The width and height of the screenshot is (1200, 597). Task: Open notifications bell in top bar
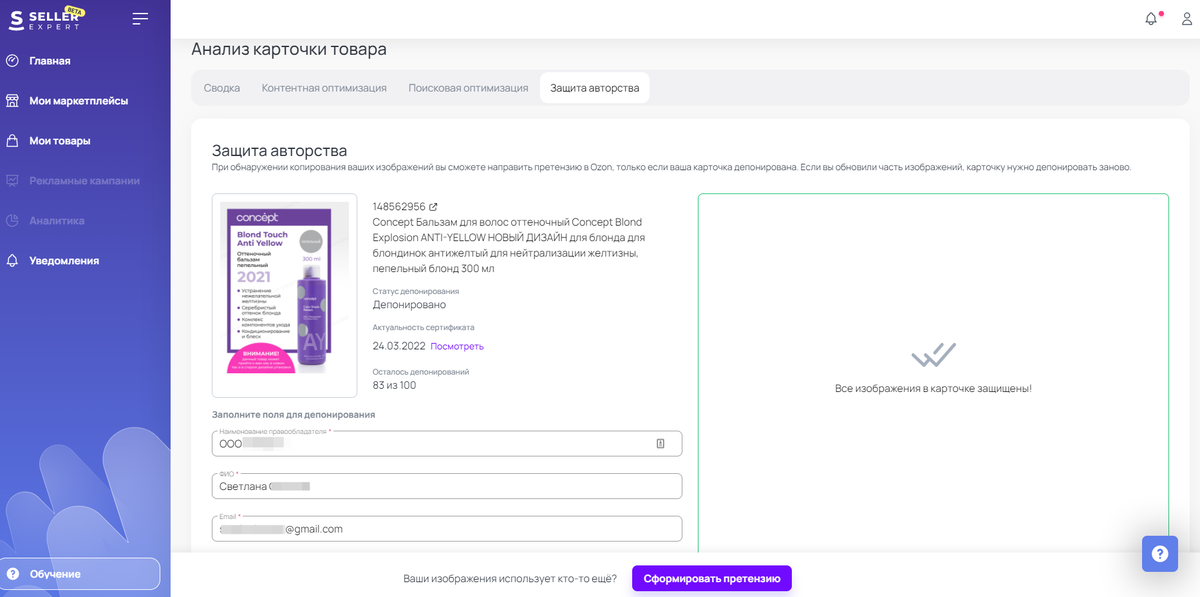(x=1152, y=19)
